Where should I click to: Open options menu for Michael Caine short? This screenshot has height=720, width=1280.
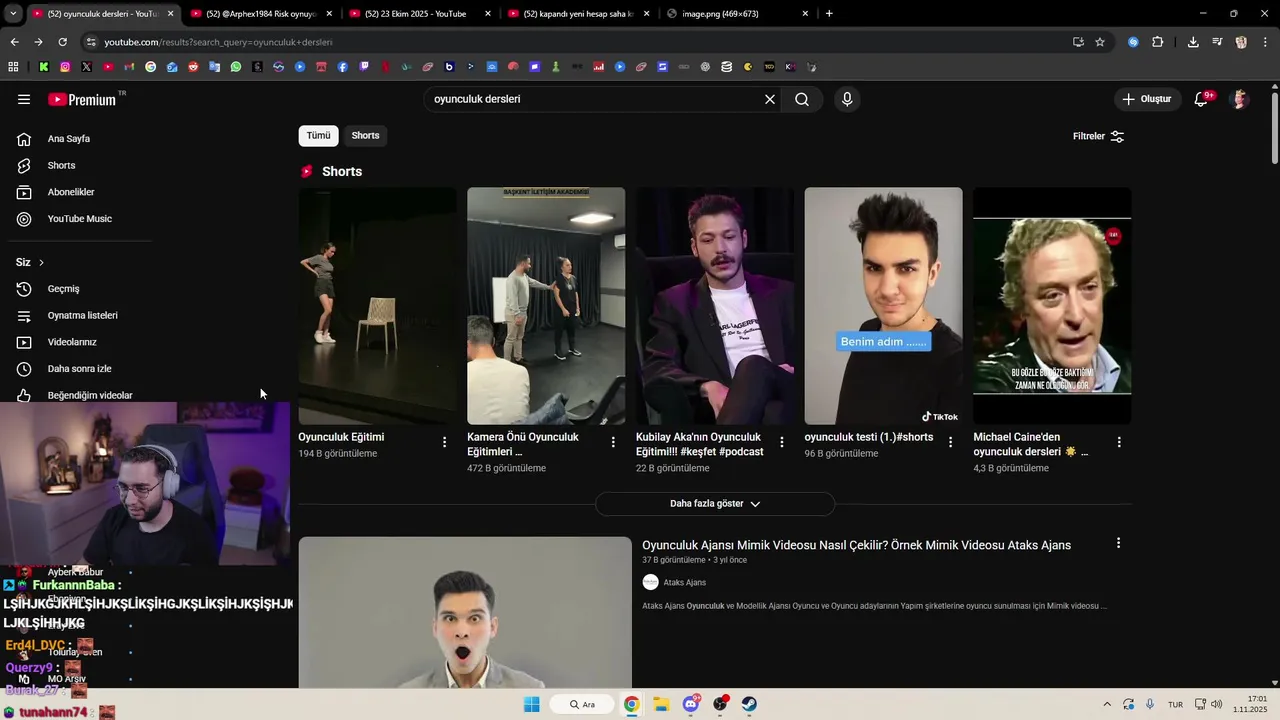1119,442
